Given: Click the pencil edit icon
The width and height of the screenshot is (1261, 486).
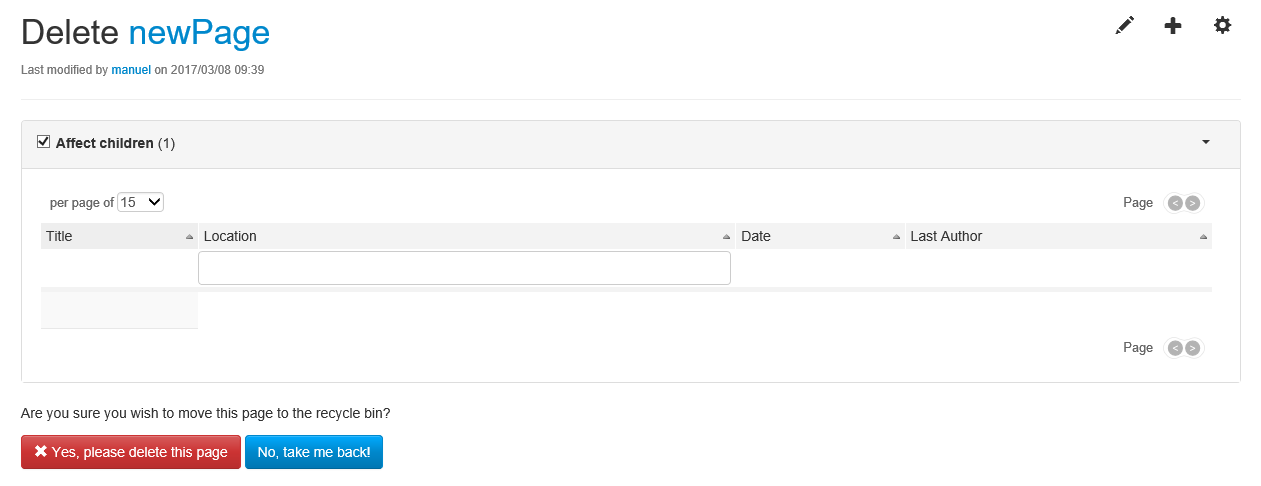Looking at the screenshot, I should [x=1125, y=26].
